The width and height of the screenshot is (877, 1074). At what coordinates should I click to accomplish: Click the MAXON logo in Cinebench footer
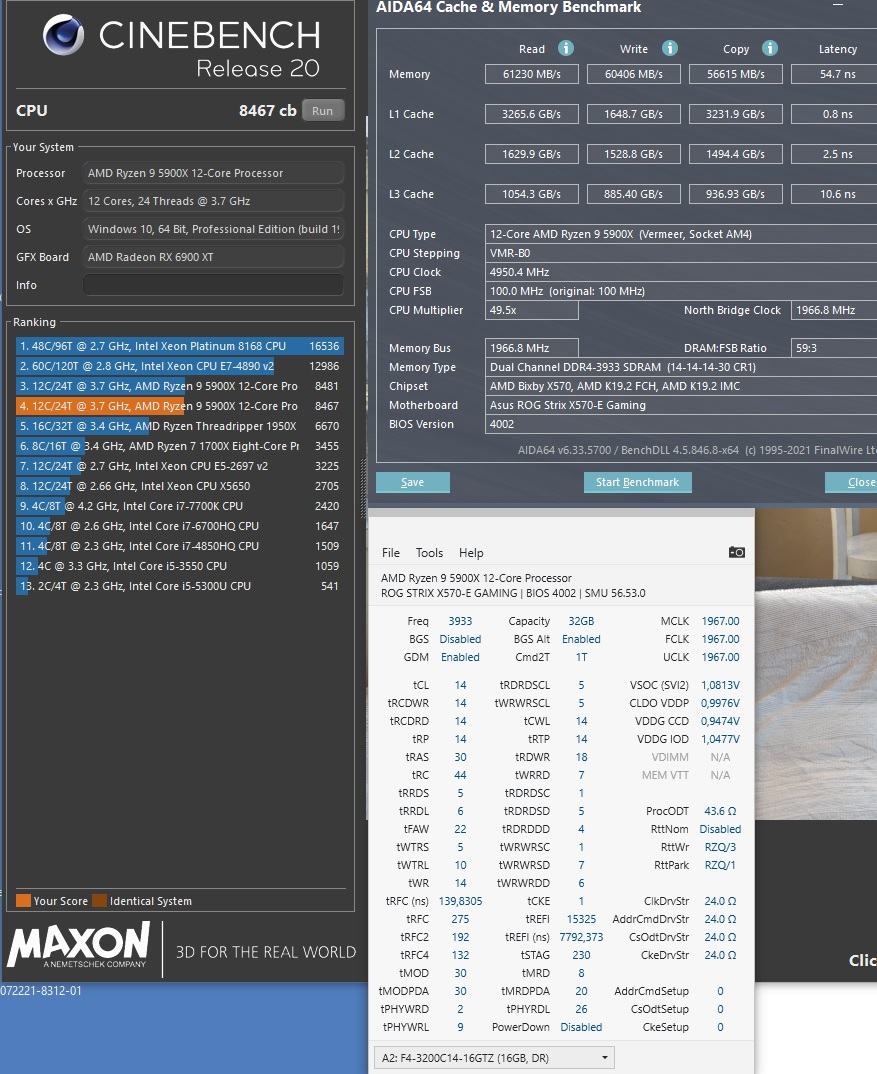pos(78,945)
